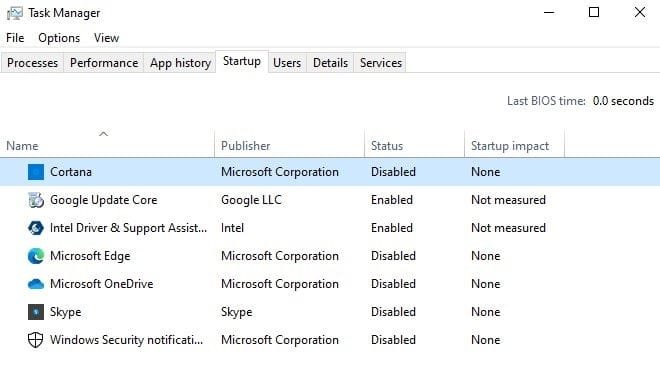
Task: Select the Skype app icon
Action: [x=36, y=312]
